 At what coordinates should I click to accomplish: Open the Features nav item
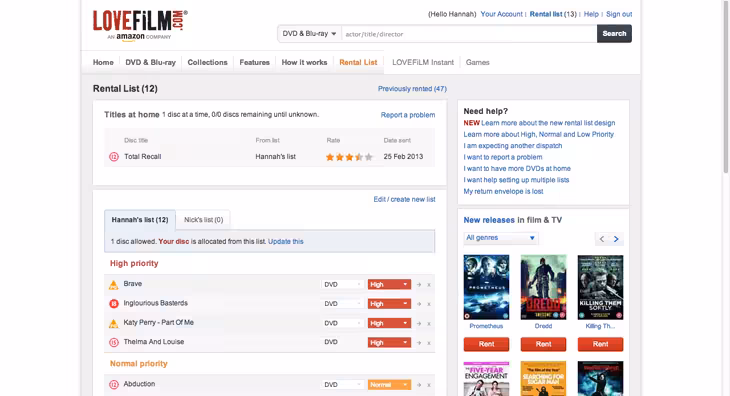[x=254, y=62]
